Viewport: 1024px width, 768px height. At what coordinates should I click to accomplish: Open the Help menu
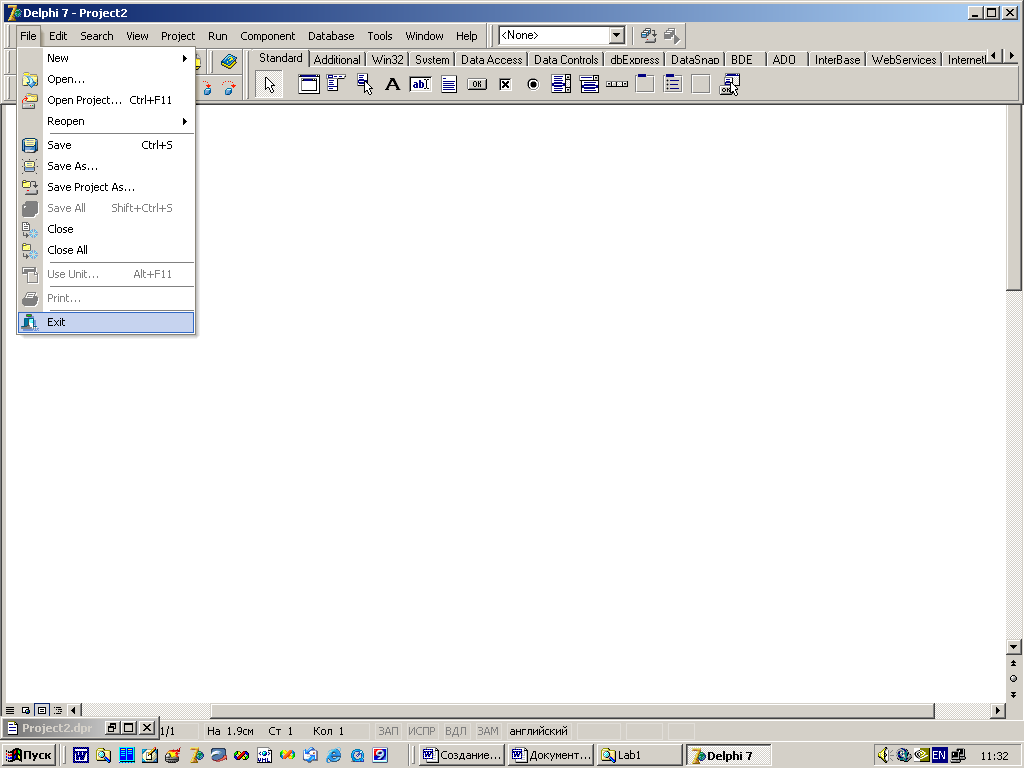[x=466, y=36]
